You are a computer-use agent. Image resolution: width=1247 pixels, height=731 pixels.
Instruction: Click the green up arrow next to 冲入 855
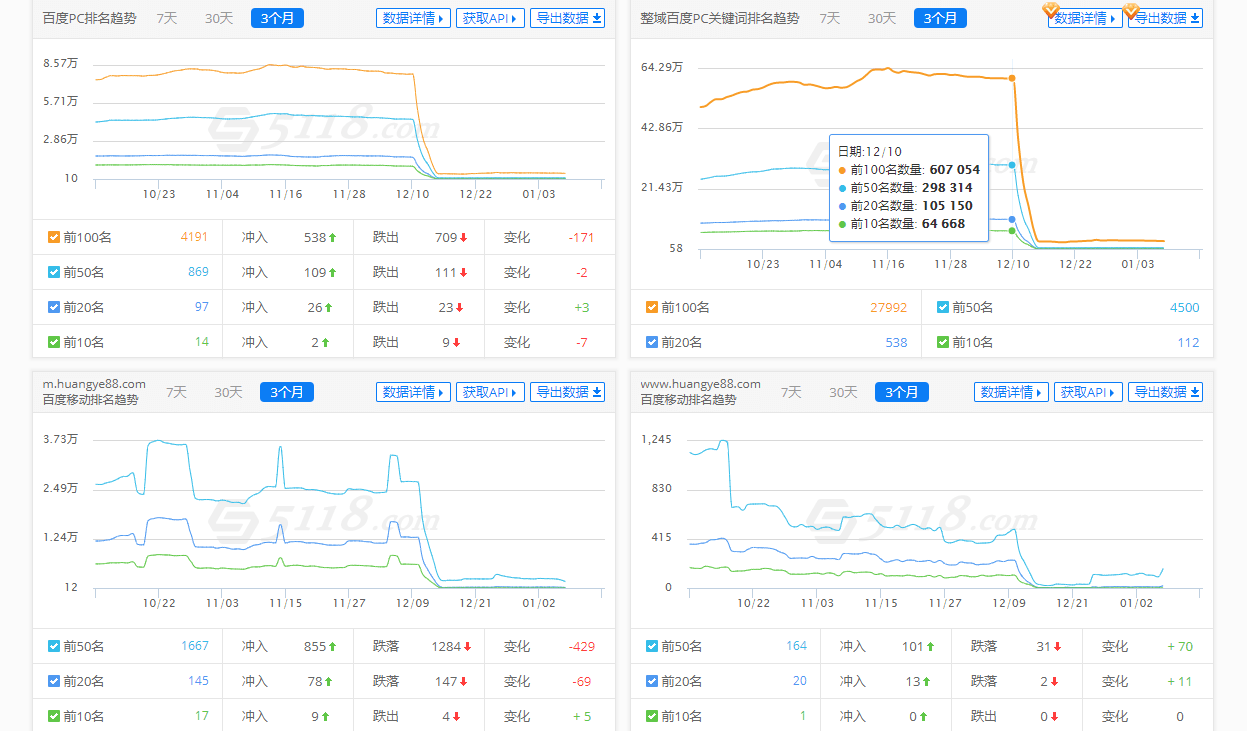click(332, 647)
